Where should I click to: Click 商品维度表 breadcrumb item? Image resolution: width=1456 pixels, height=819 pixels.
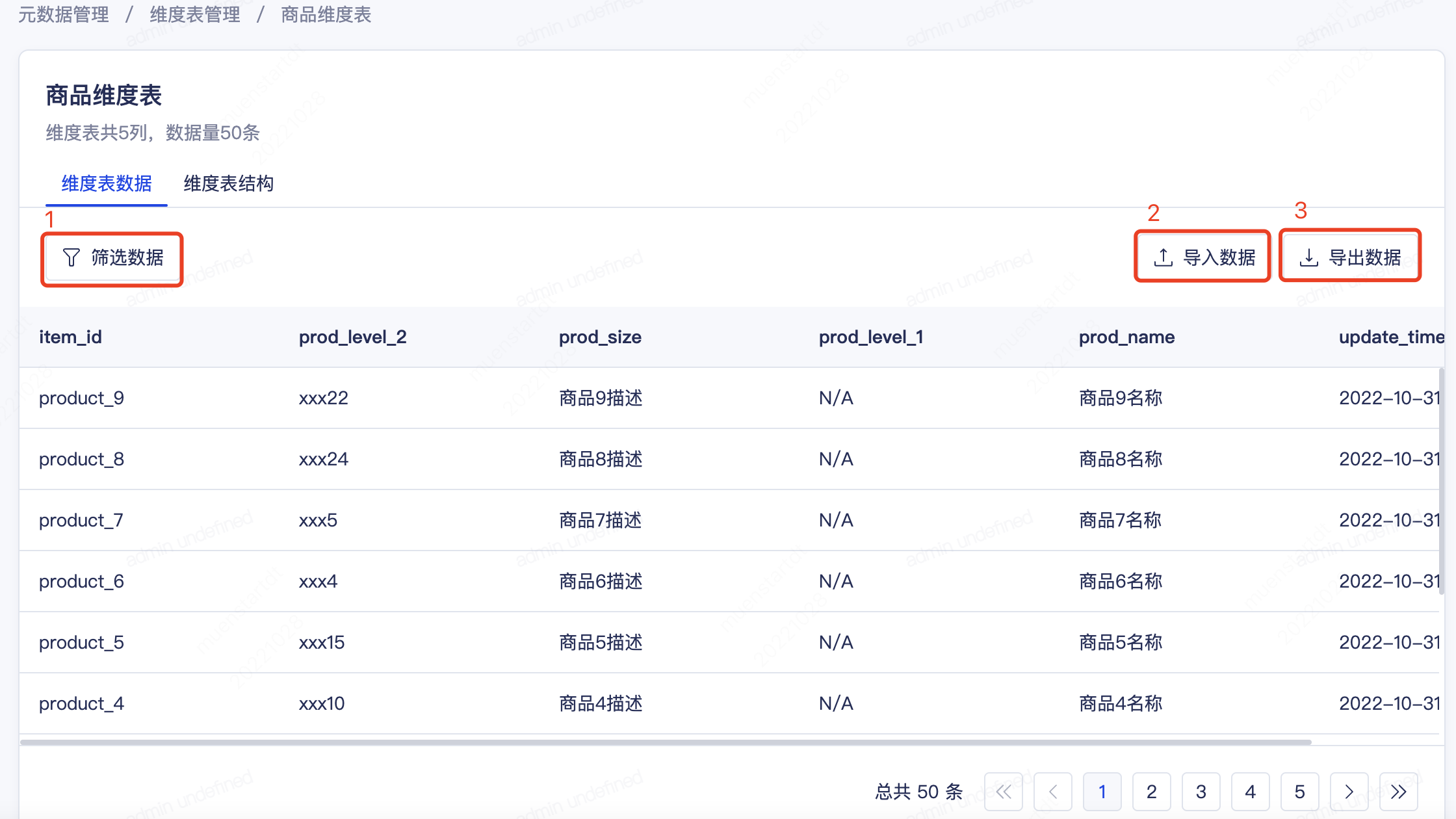(326, 14)
